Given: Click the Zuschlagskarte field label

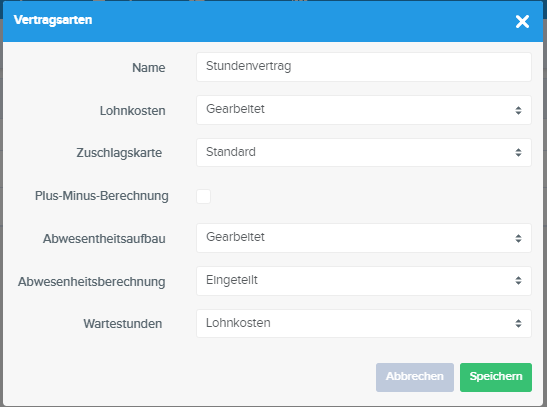Looking at the screenshot, I should [x=119, y=153].
